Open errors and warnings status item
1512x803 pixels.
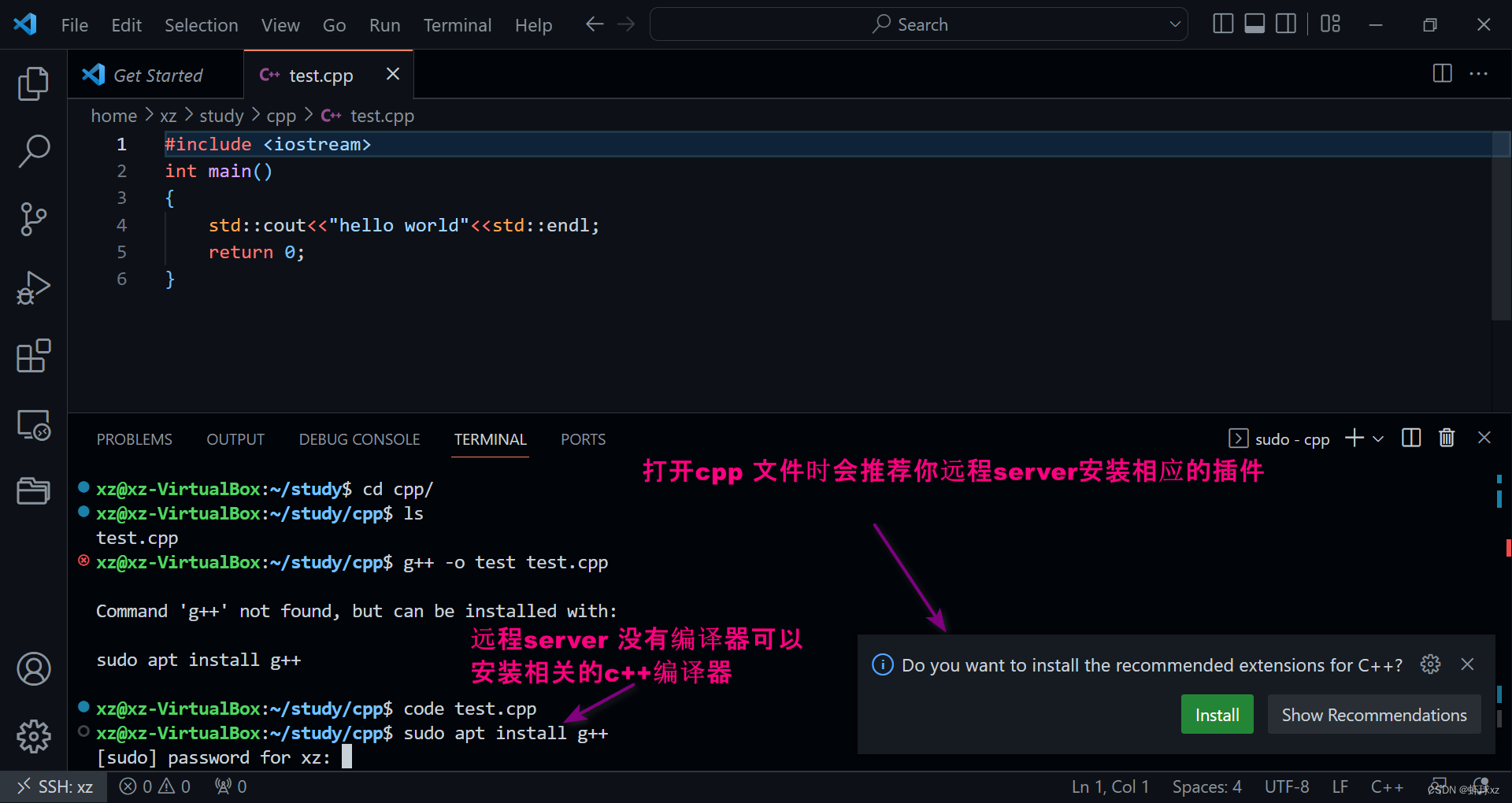coord(155,786)
